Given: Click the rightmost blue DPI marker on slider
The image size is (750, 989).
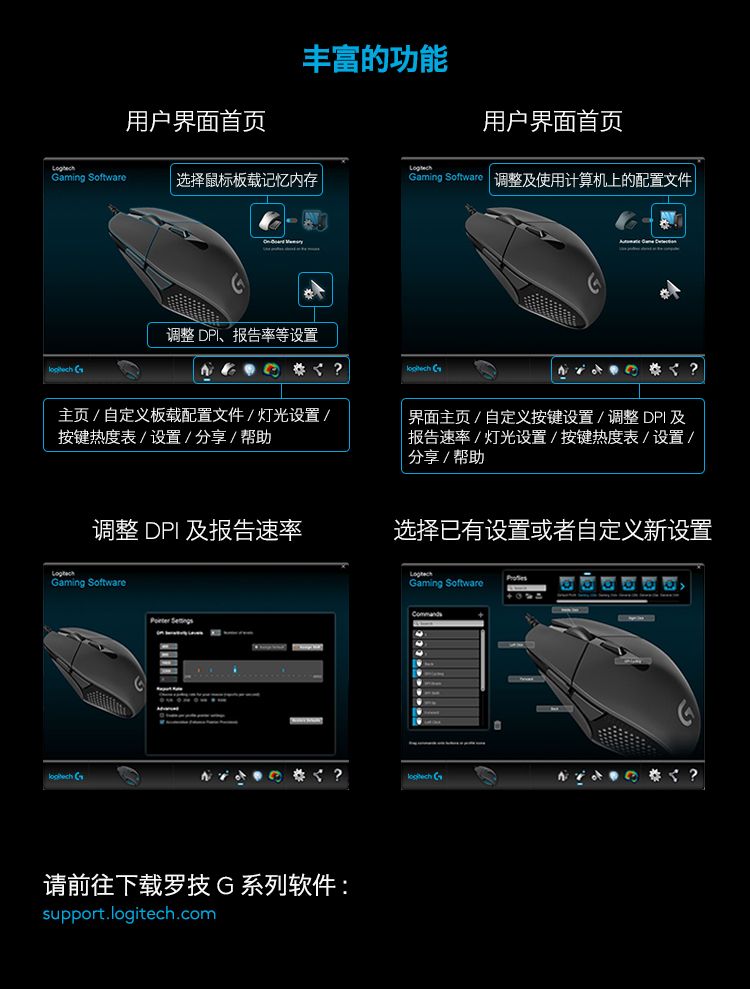Looking at the screenshot, I should [x=283, y=670].
